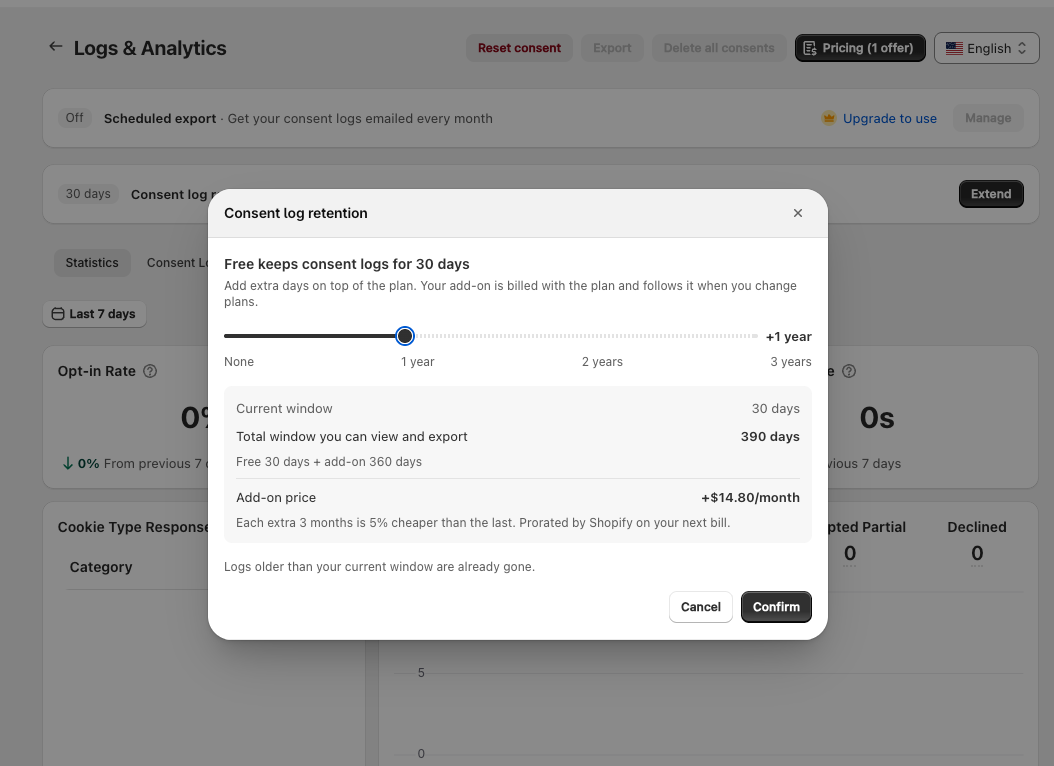Click the 390 days total window value
This screenshot has width=1054, height=766.
coord(770,436)
